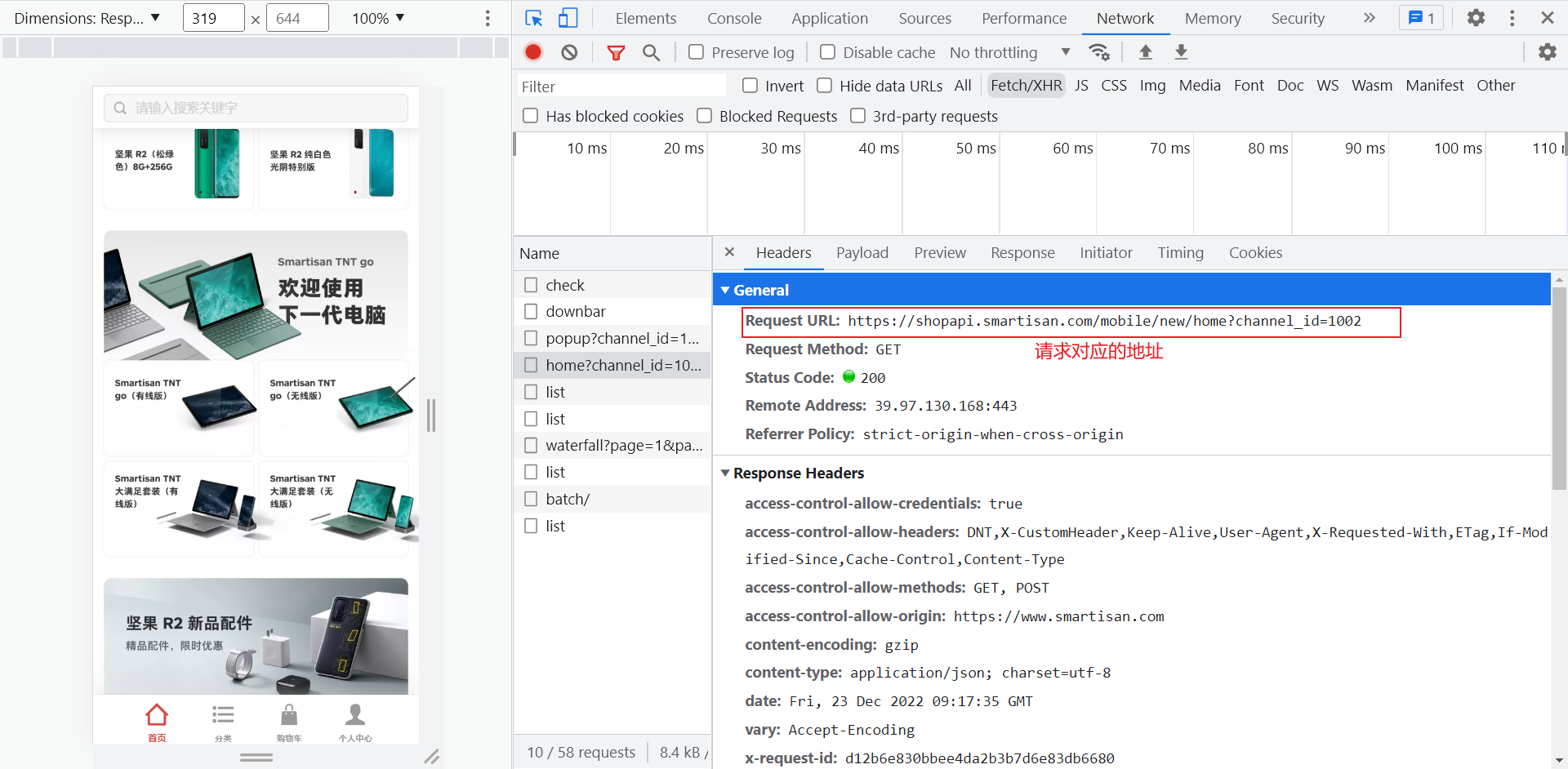Open network conditions wifi icon
This screenshot has height=769, width=1568.
pyautogui.click(x=1099, y=52)
